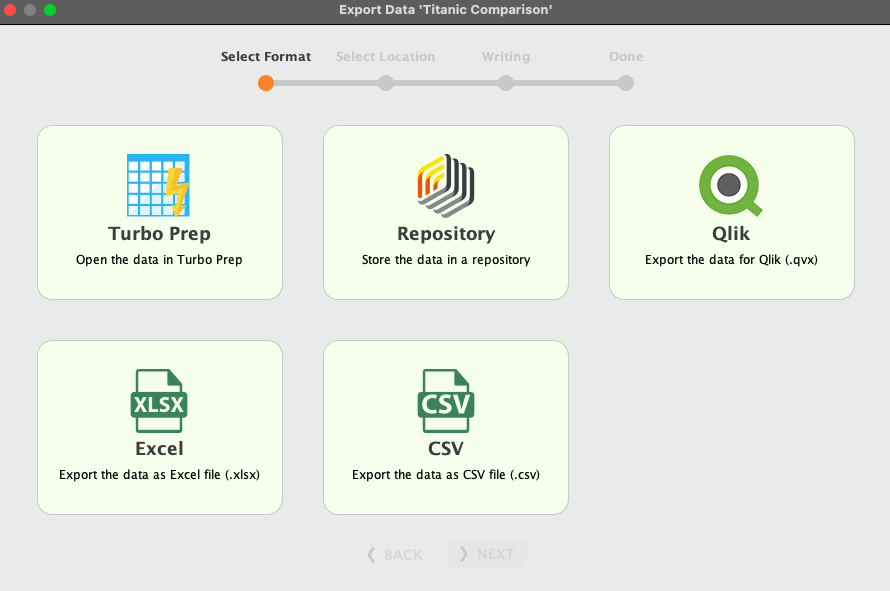Click the orange Select Format progress dot

(x=266, y=83)
